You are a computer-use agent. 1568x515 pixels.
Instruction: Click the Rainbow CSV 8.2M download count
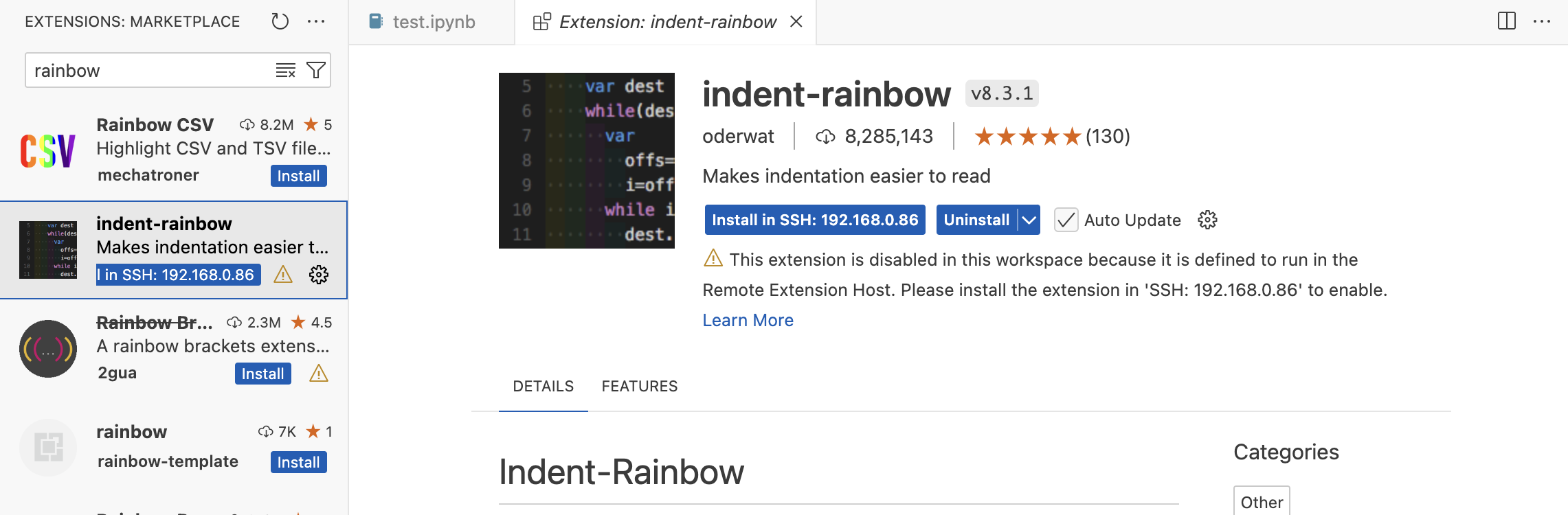(x=267, y=125)
